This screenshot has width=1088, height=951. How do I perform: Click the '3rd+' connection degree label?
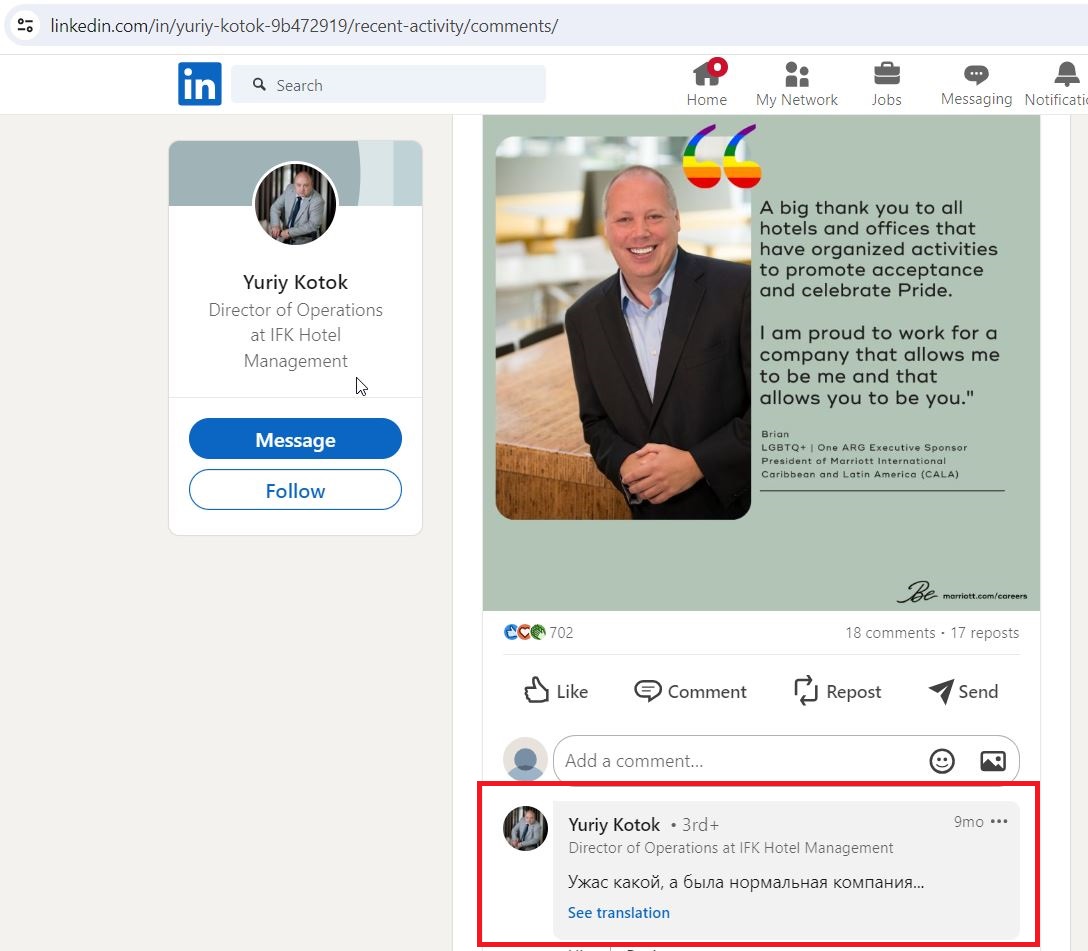pos(700,825)
